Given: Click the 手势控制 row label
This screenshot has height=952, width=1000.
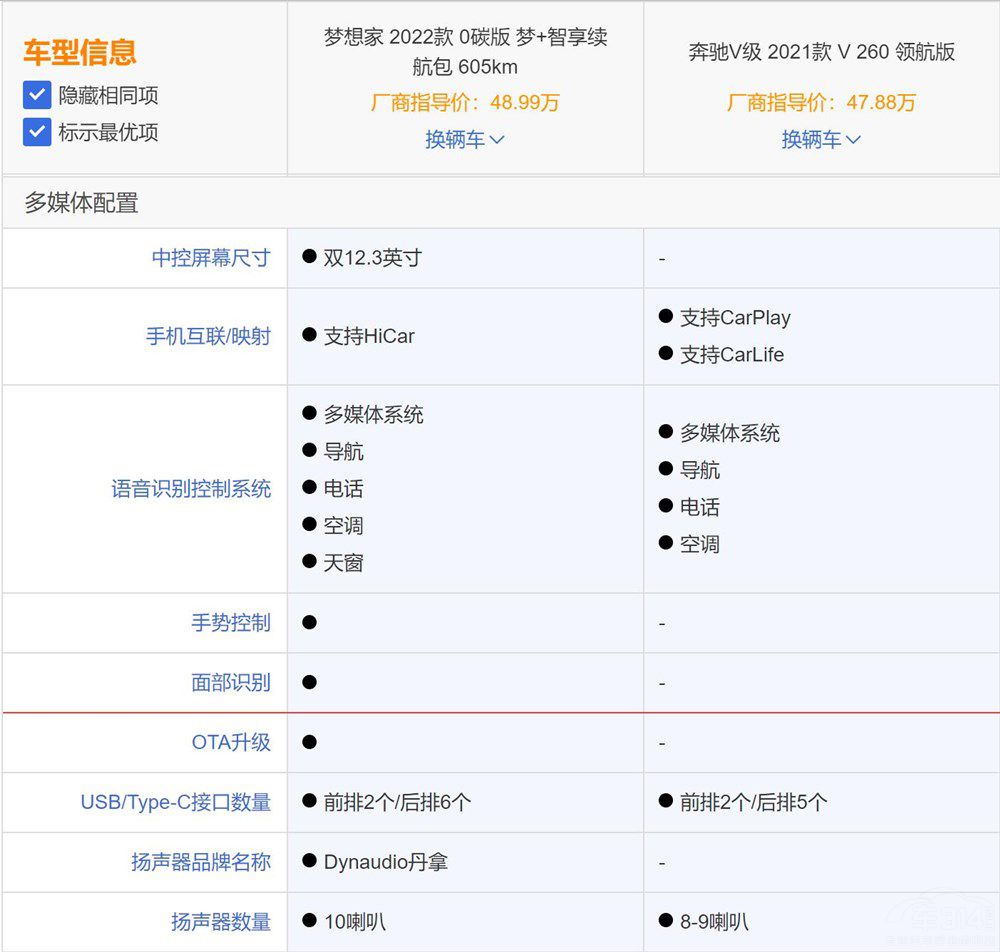Looking at the screenshot, I should pyautogui.click(x=232, y=622).
